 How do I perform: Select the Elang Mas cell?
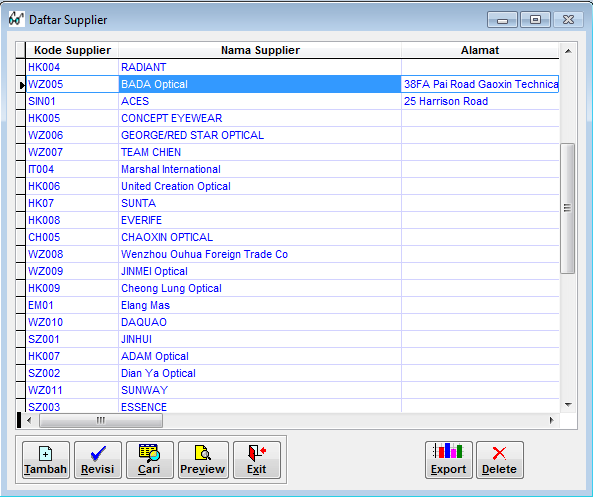tap(260, 306)
